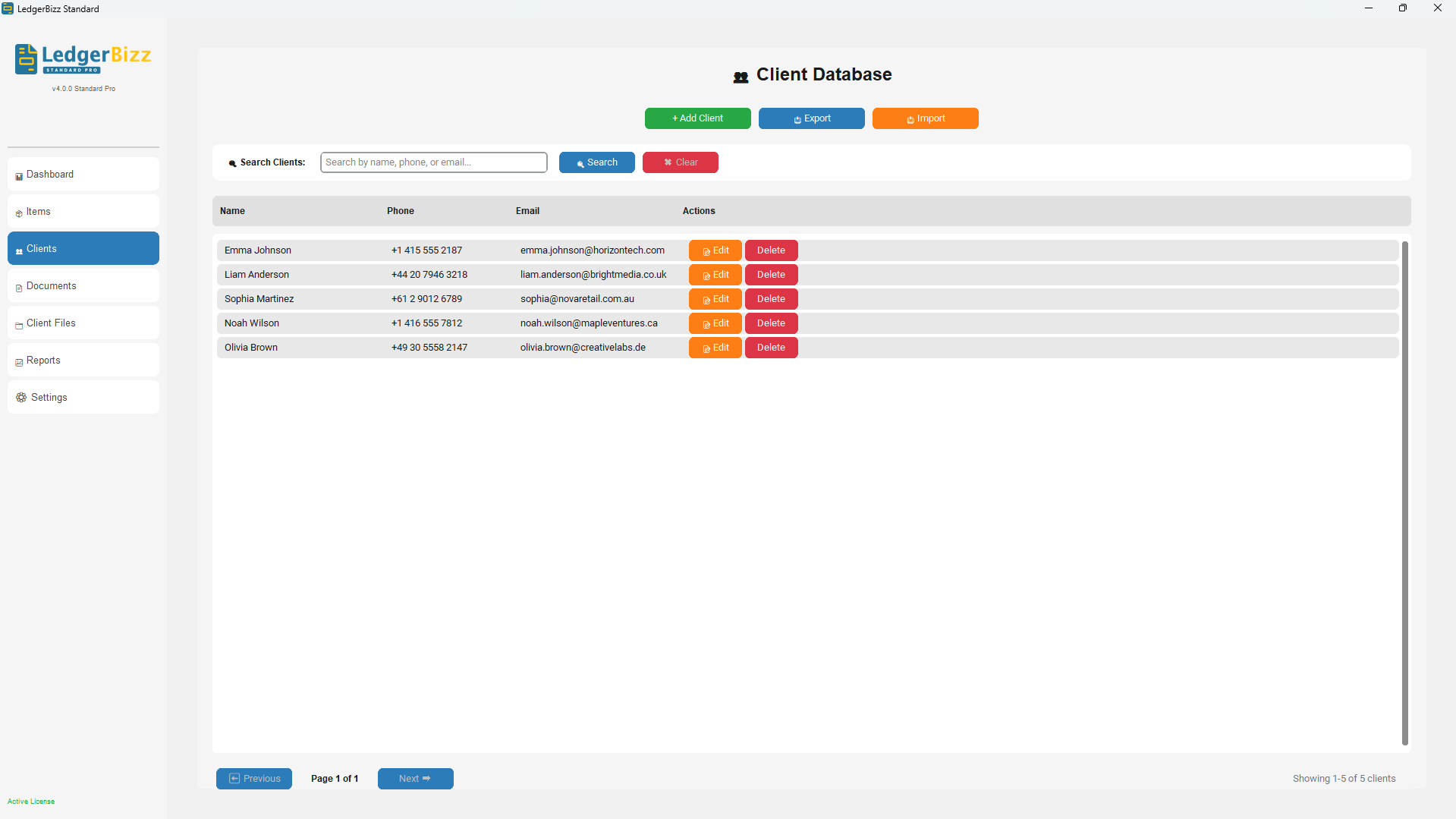Clear the search using the Clear button
1456x819 pixels.
(x=680, y=162)
